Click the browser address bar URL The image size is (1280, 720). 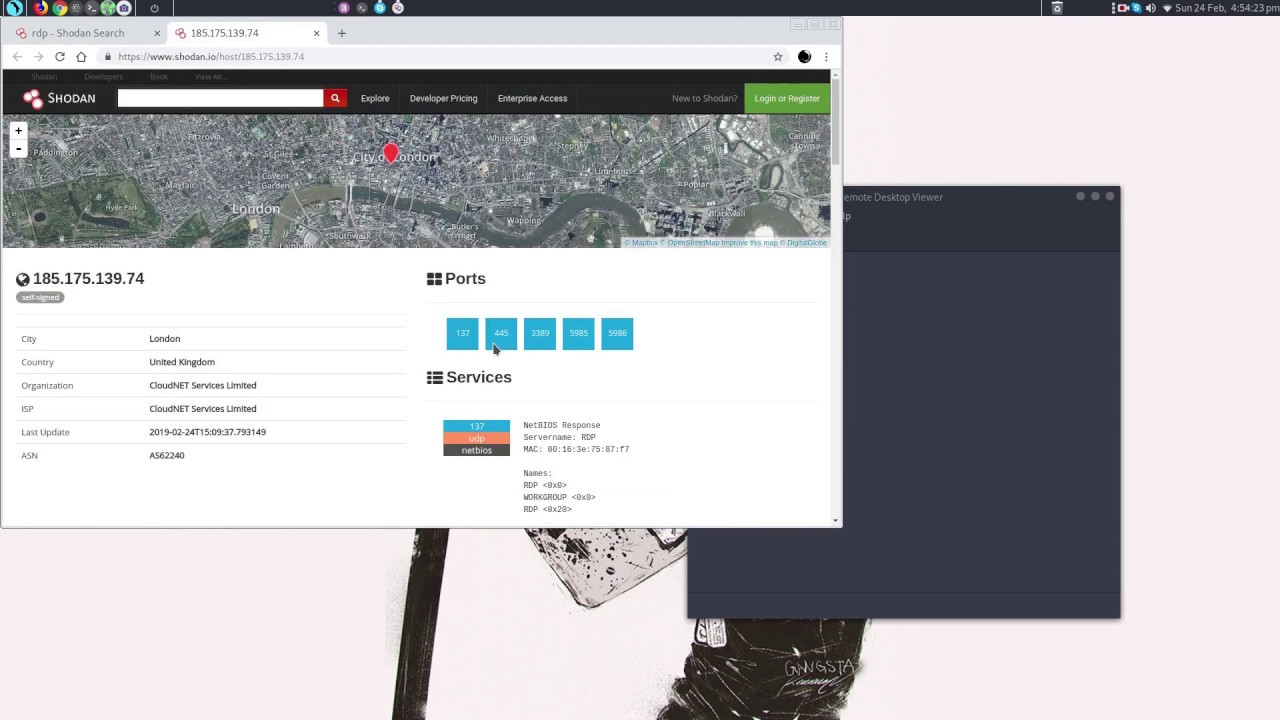tap(211, 57)
